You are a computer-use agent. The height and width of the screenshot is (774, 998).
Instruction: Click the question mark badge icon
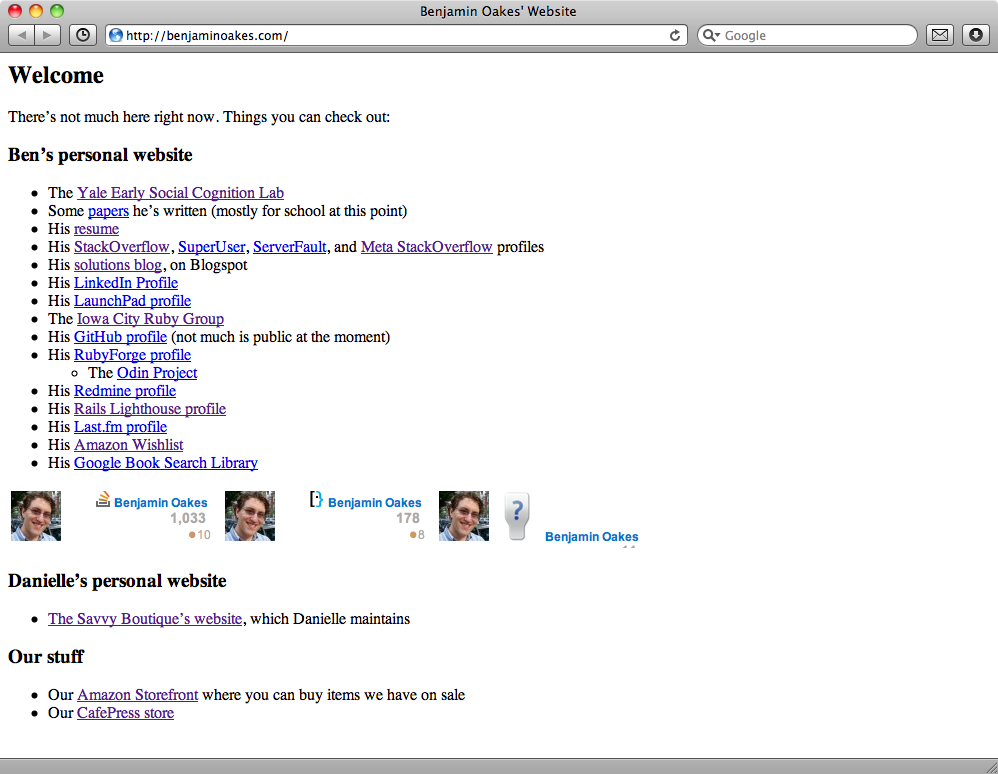(x=517, y=516)
